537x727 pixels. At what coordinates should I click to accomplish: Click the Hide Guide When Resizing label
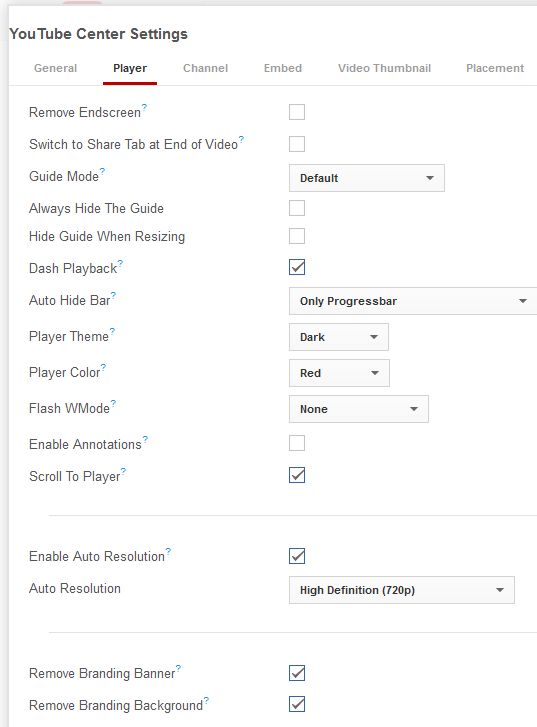coord(107,236)
